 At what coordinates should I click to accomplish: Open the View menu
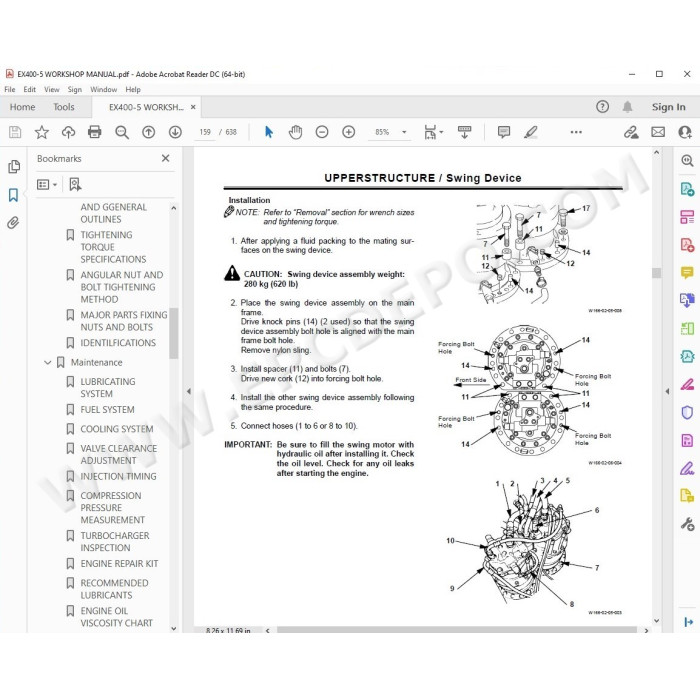[51, 90]
